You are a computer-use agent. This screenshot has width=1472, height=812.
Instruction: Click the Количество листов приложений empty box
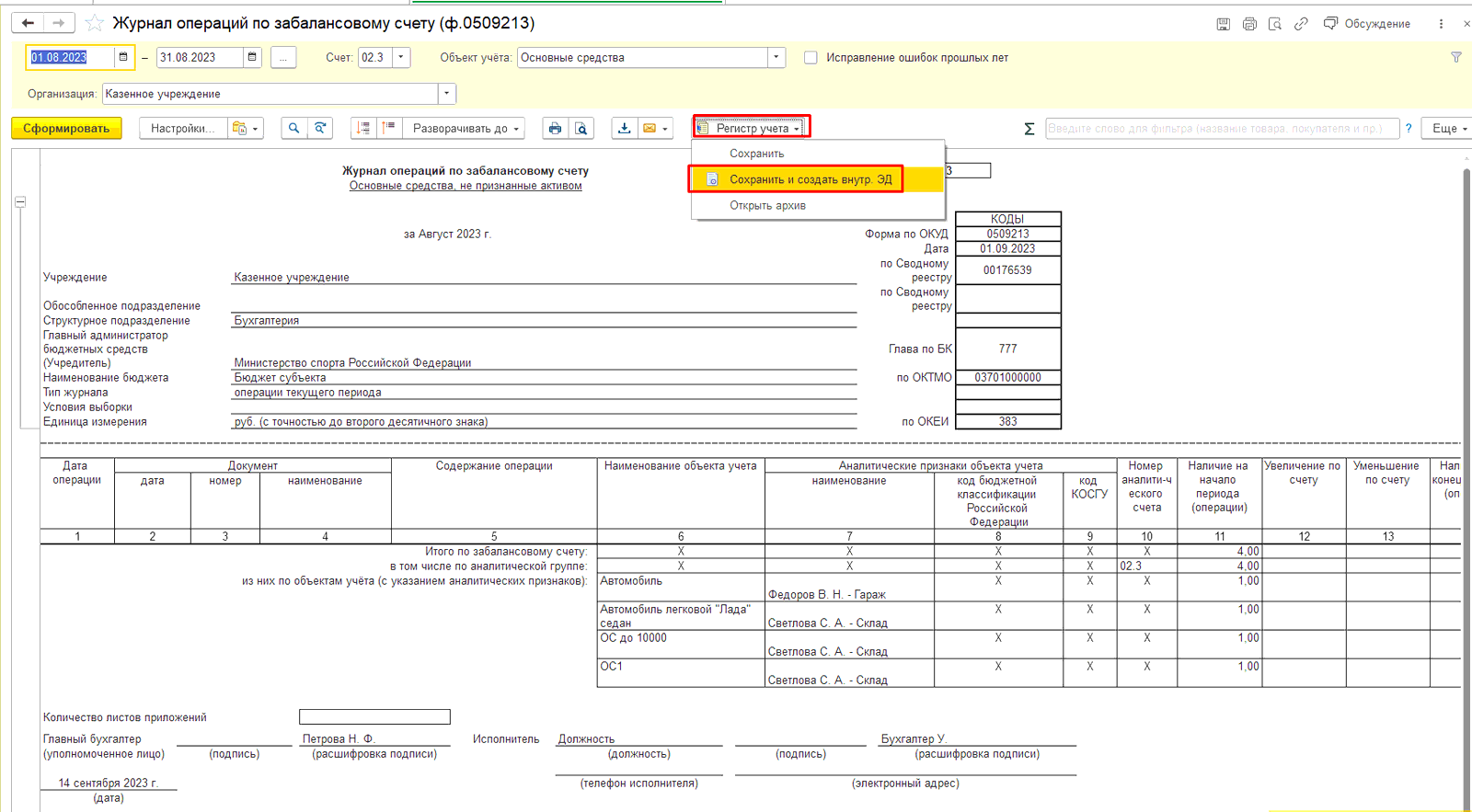coord(374,717)
